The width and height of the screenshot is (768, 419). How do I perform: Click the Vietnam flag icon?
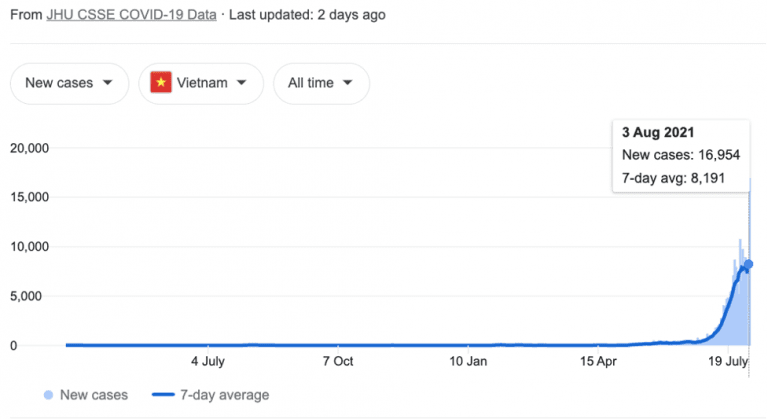(161, 82)
